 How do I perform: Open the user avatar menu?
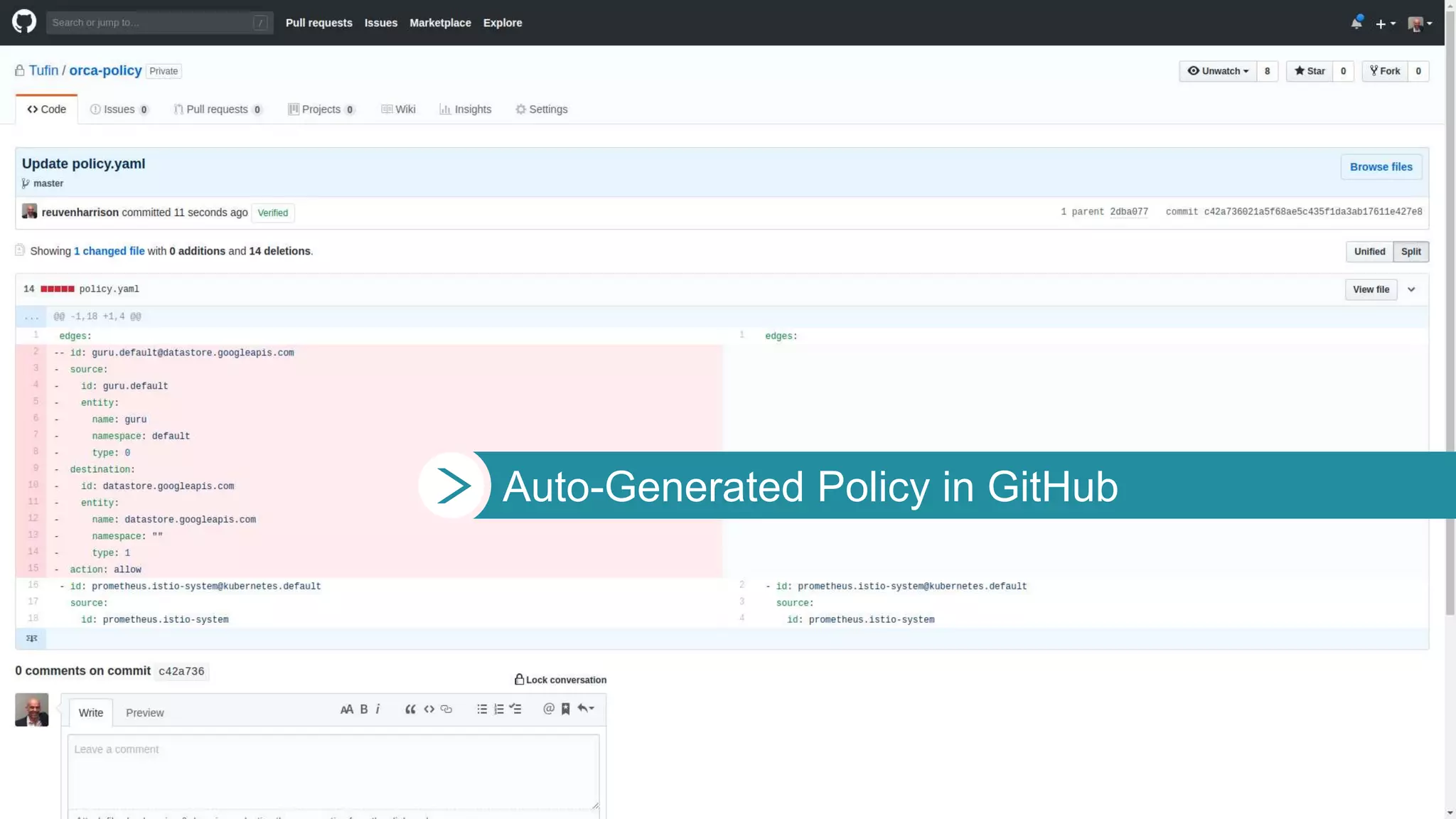click(1420, 23)
